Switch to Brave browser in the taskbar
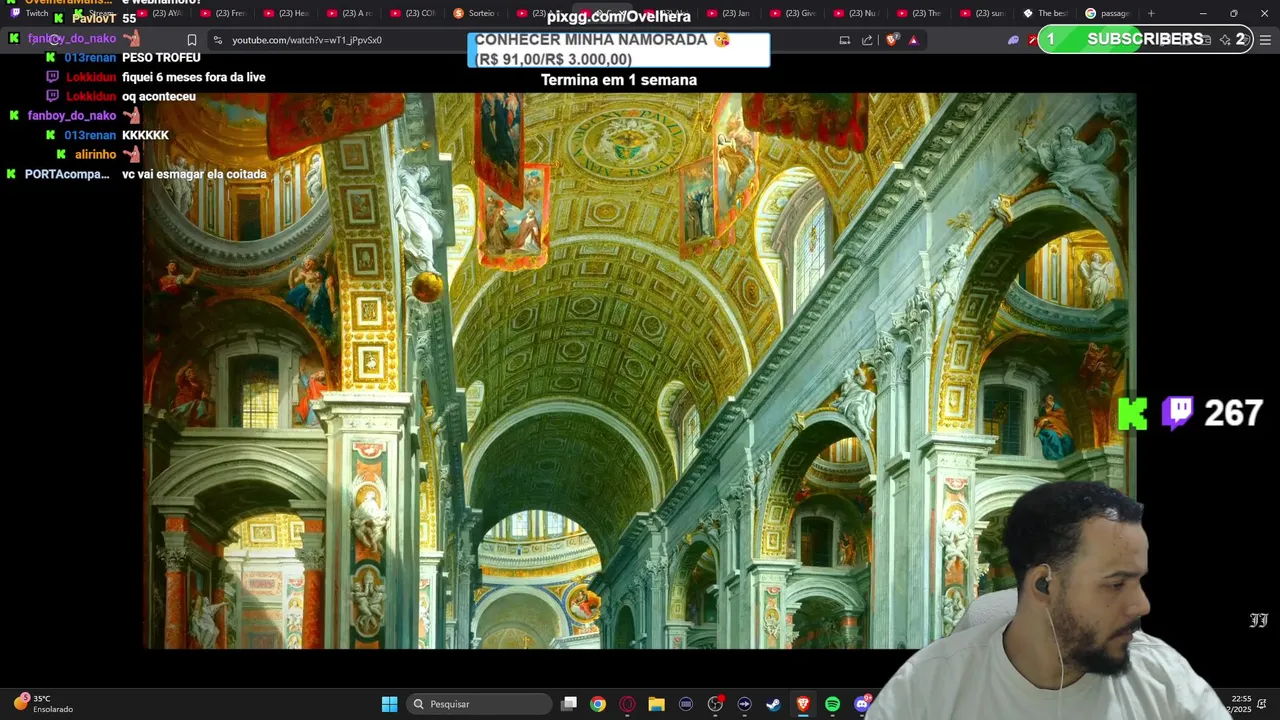The height and width of the screenshot is (720, 1280). (803, 704)
